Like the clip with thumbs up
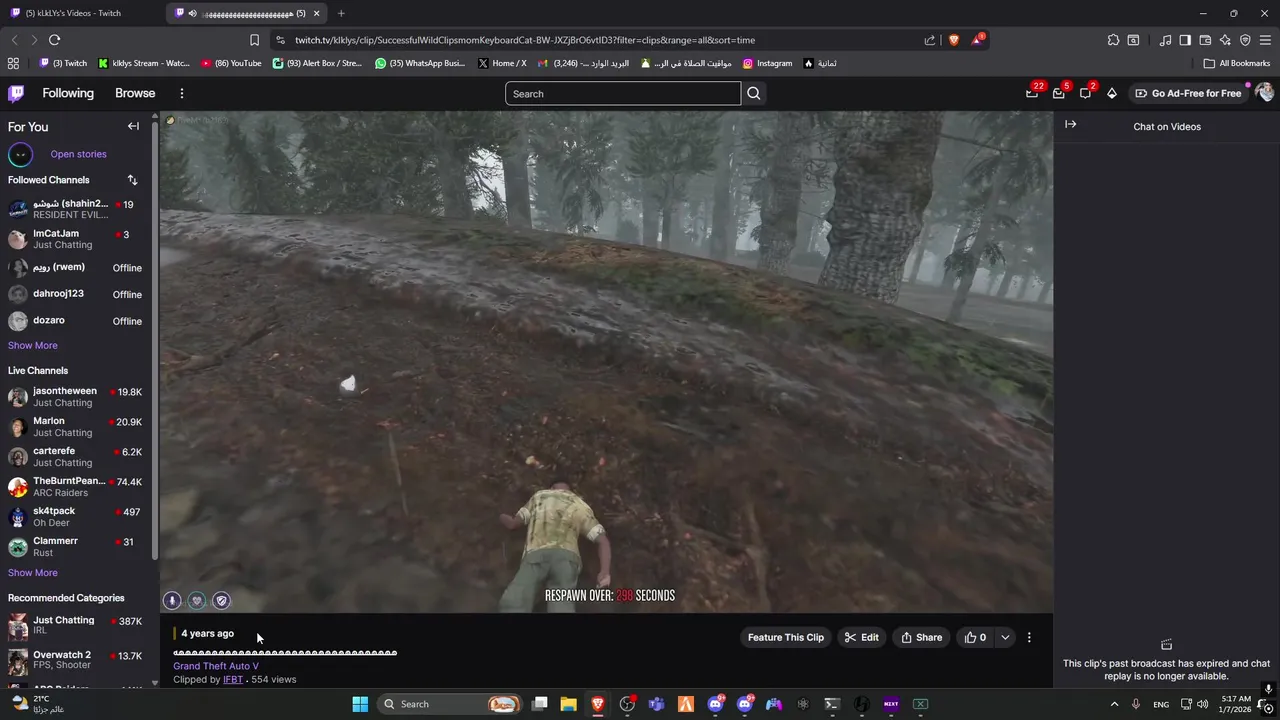Image resolution: width=1280 pixels, height=720 pixels. click(x=975, y=637)
